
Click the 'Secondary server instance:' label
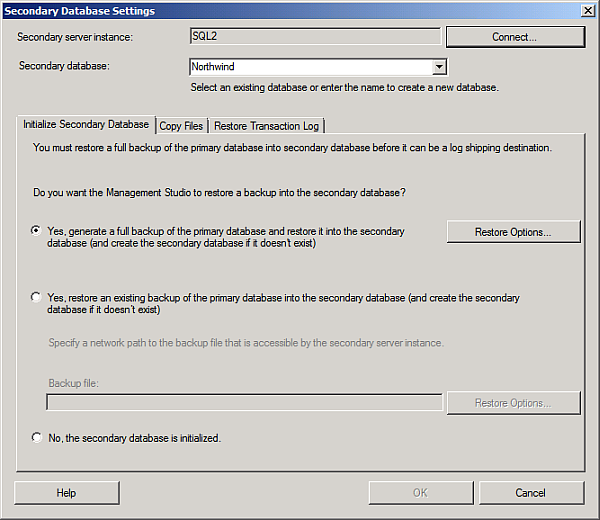click(x=76, y=37)
